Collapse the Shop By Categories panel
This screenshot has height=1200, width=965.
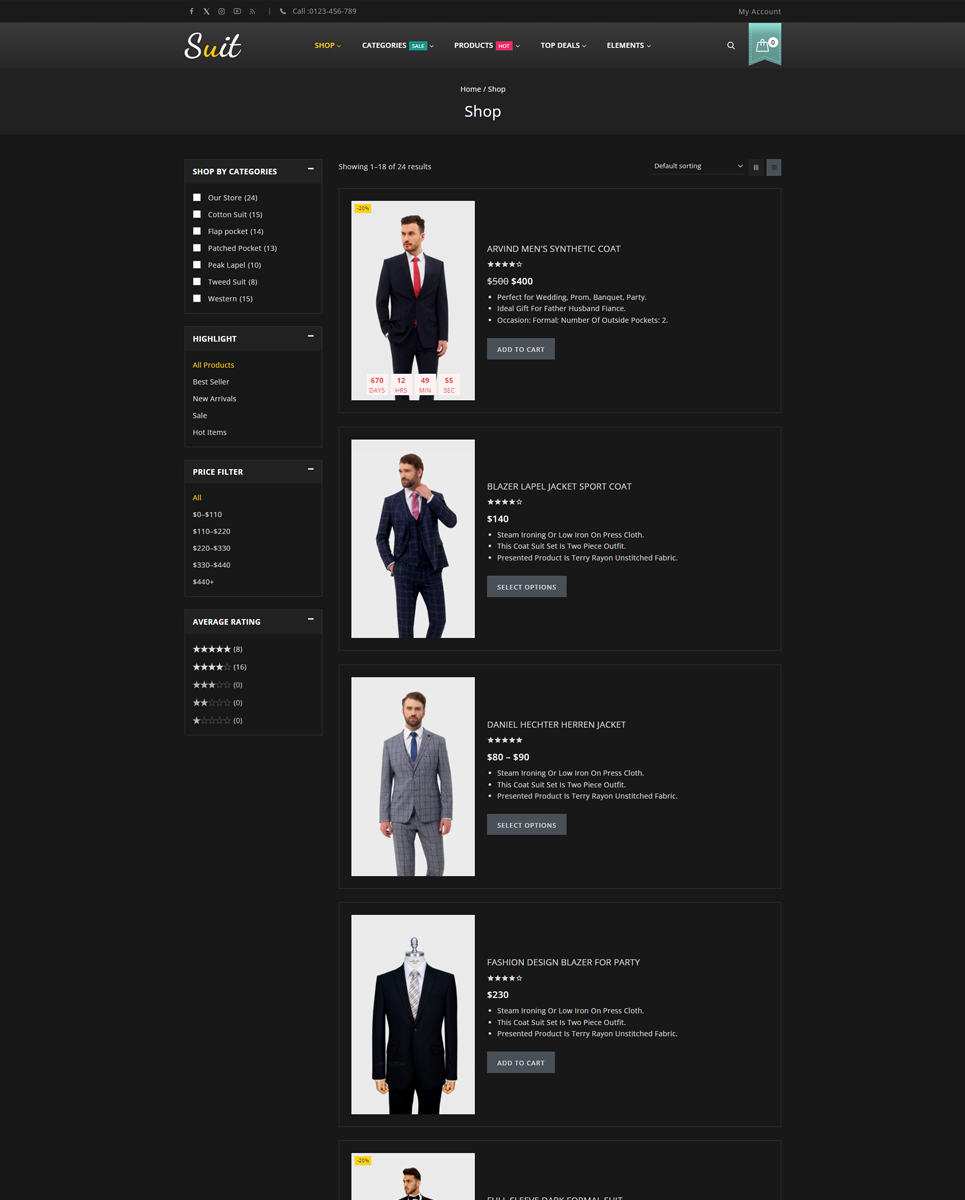coord(310,170)
